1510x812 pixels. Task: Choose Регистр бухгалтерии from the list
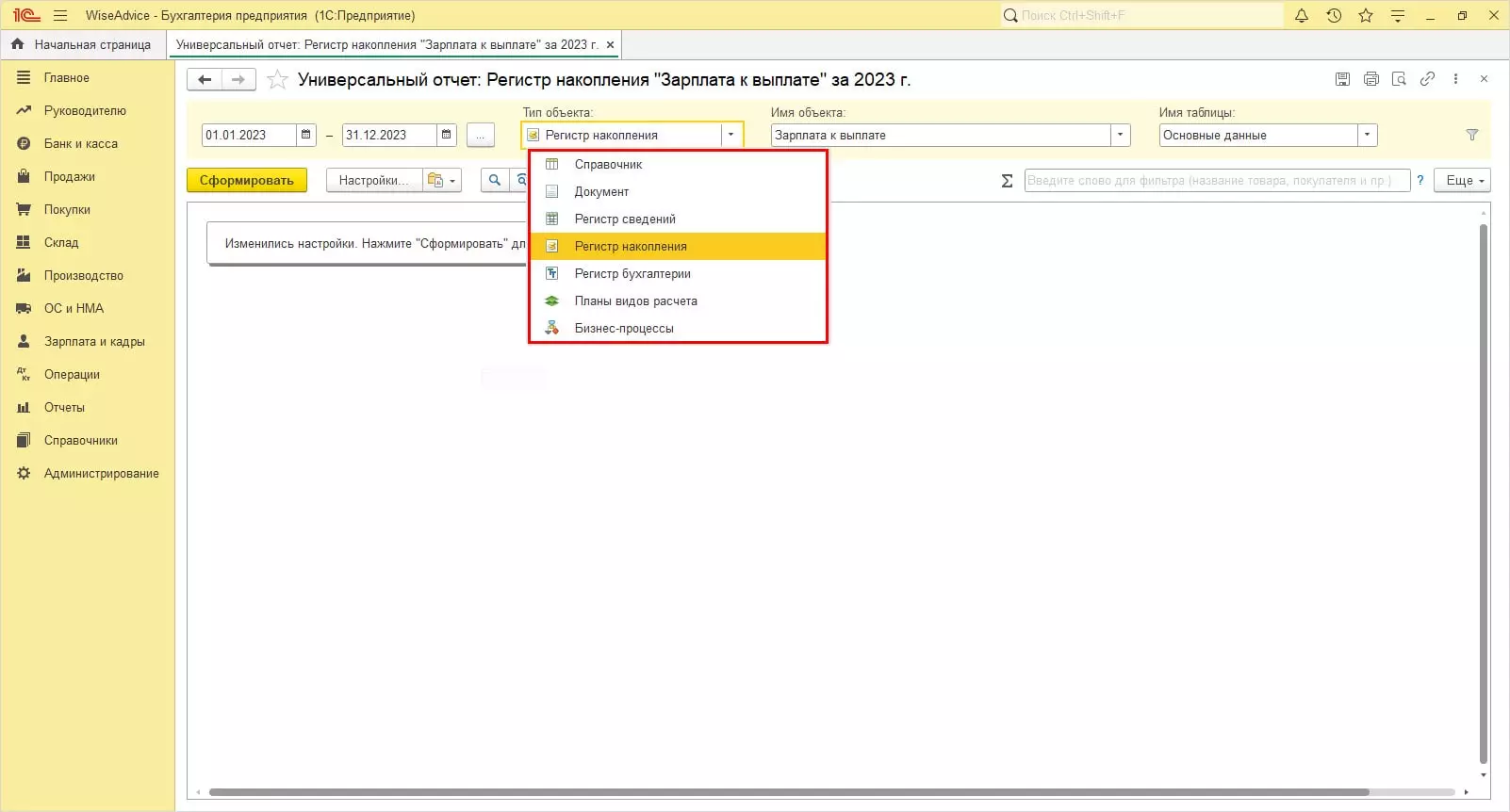(678, 273)
